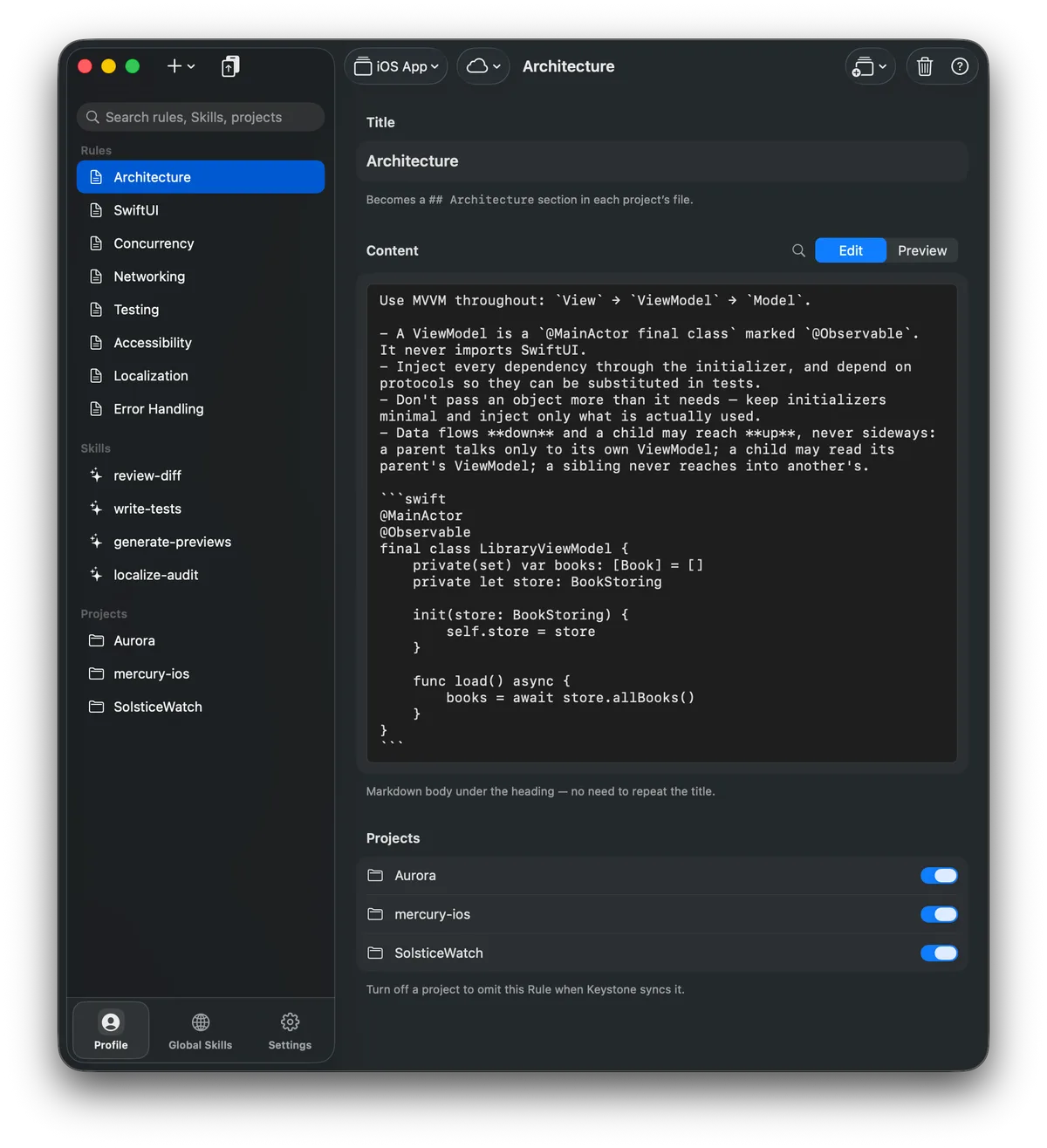Click the Localization document icon
The width and height of the screenshot is (1047, 1148).
(x=96, y=376)
